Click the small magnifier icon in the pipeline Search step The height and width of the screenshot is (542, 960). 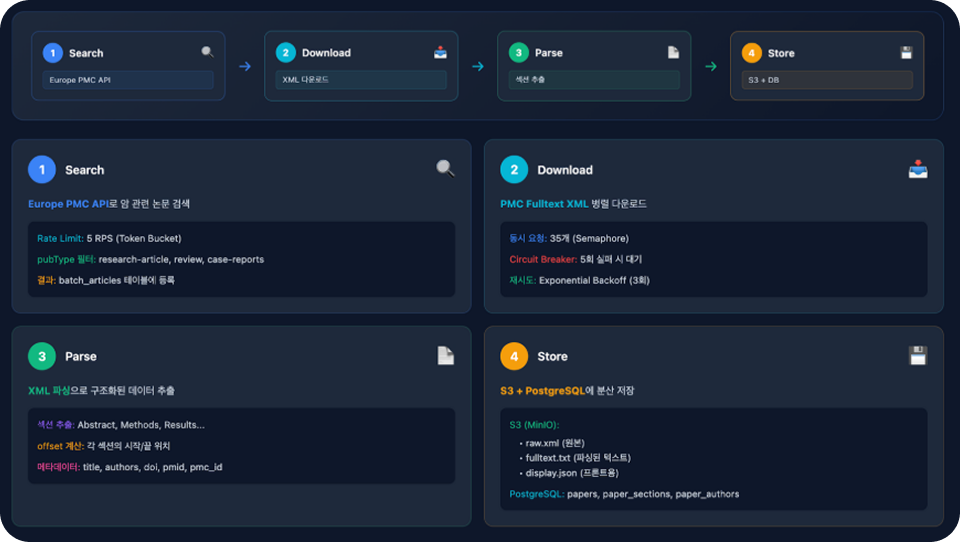tap(207, 52)
